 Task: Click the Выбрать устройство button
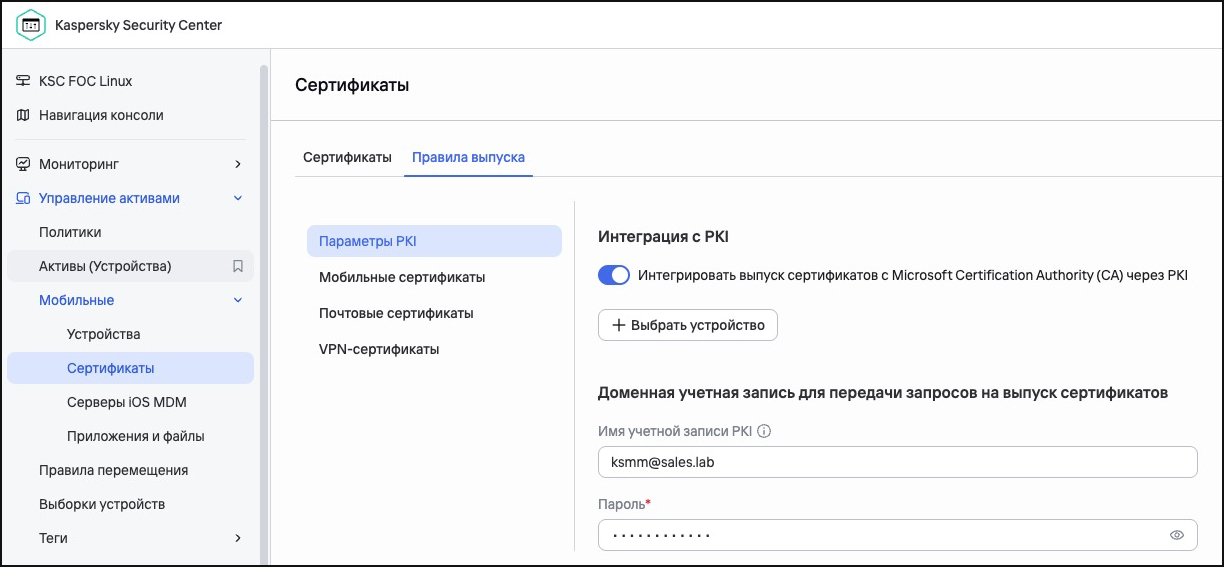click(x=688, y=325)
